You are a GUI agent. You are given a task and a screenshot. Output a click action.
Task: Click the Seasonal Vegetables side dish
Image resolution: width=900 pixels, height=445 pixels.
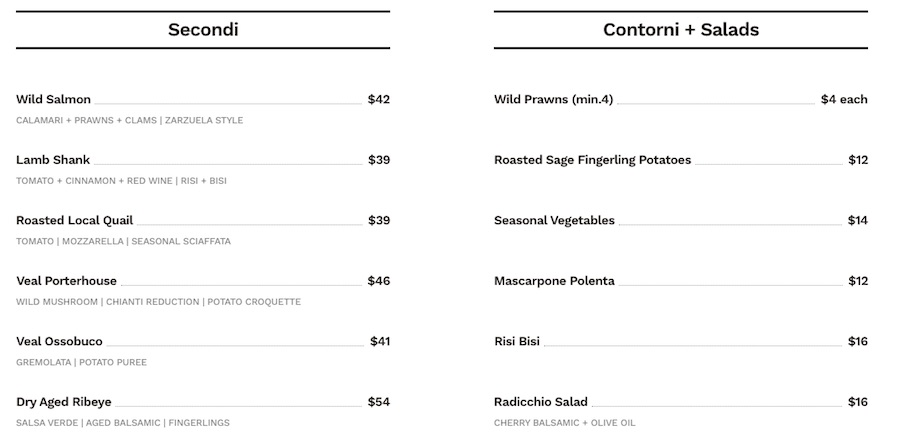[554, 220]
